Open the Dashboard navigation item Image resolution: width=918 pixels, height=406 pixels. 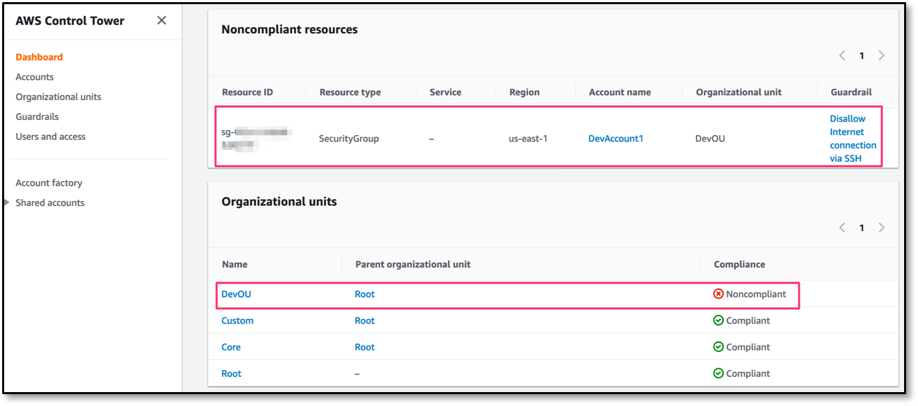(x=39, y=57)
